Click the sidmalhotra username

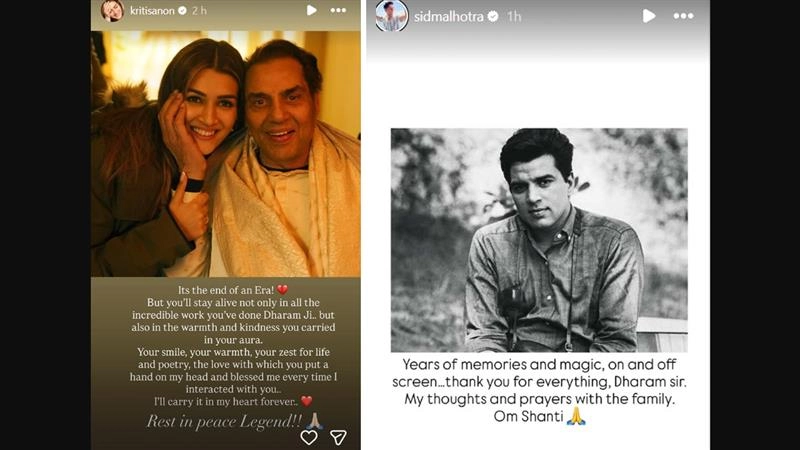(448, 17)
